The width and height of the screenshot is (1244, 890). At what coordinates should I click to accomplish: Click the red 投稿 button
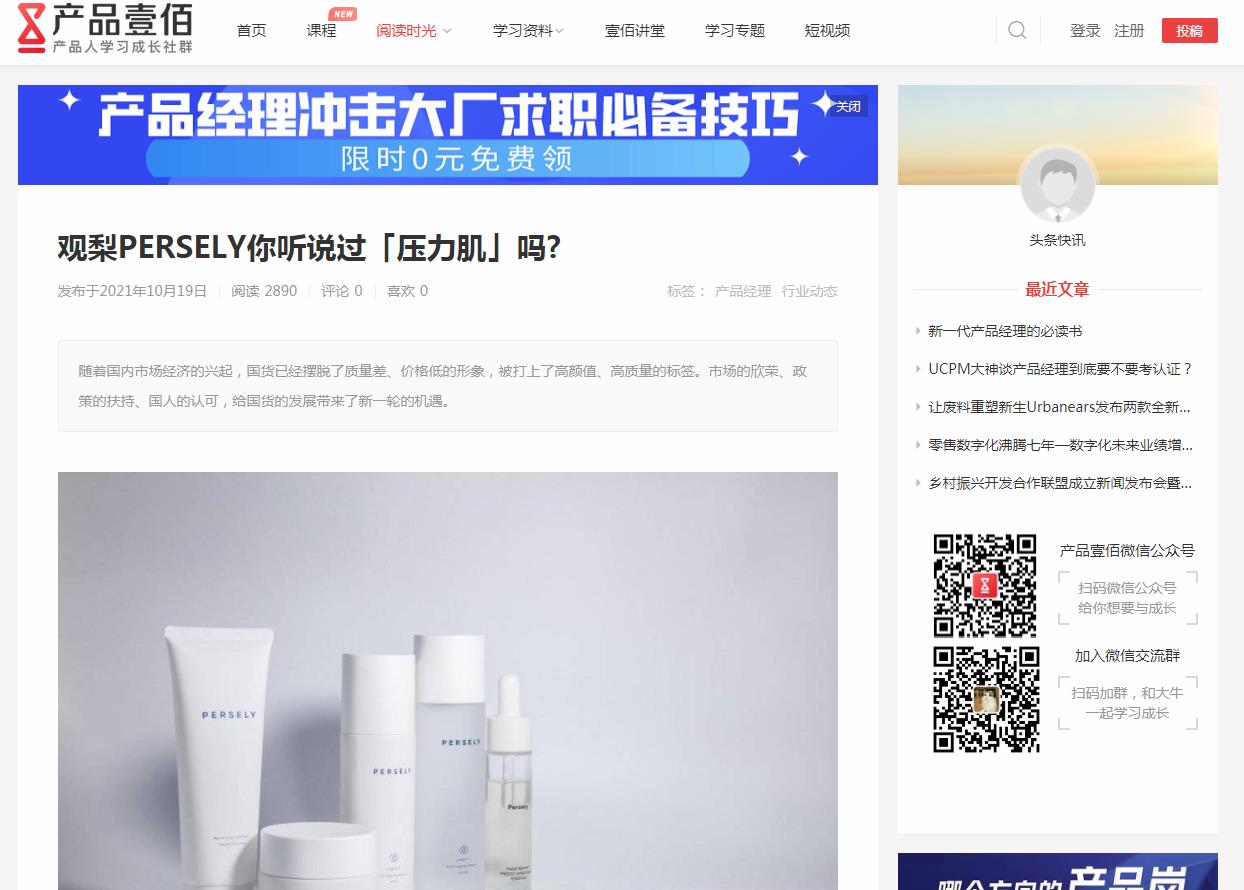(x=1190, y=31)
